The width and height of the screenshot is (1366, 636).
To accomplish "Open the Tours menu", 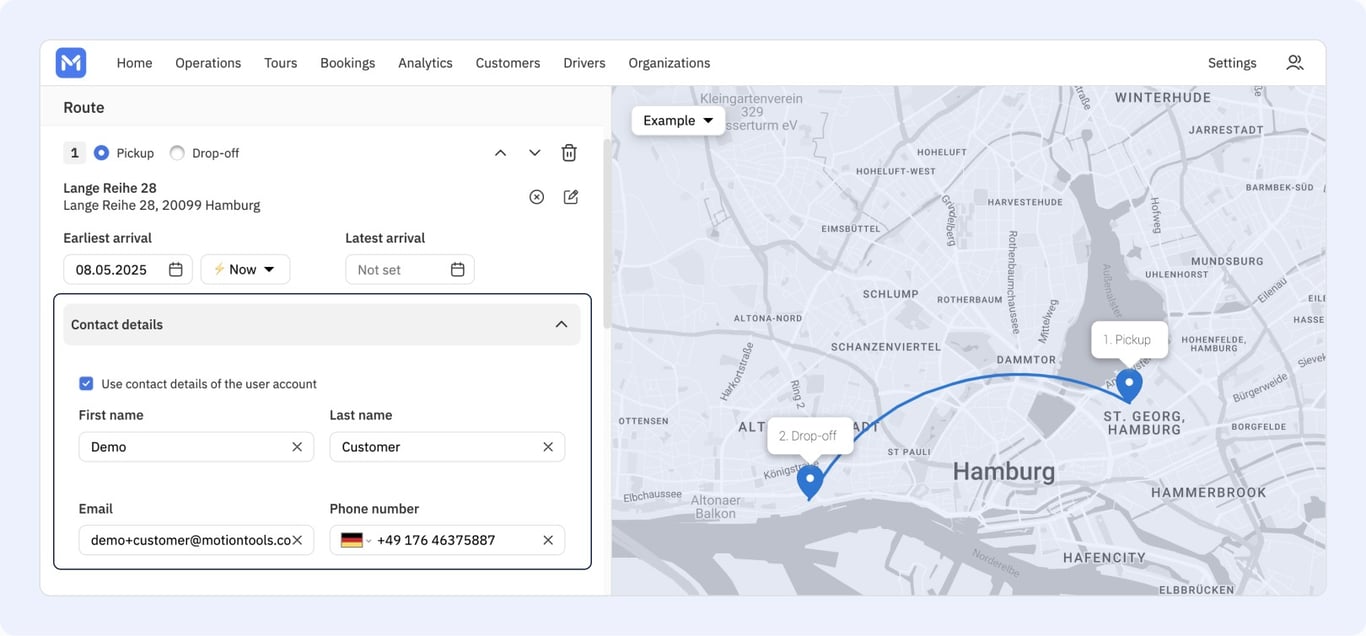I will click(281, 63).
